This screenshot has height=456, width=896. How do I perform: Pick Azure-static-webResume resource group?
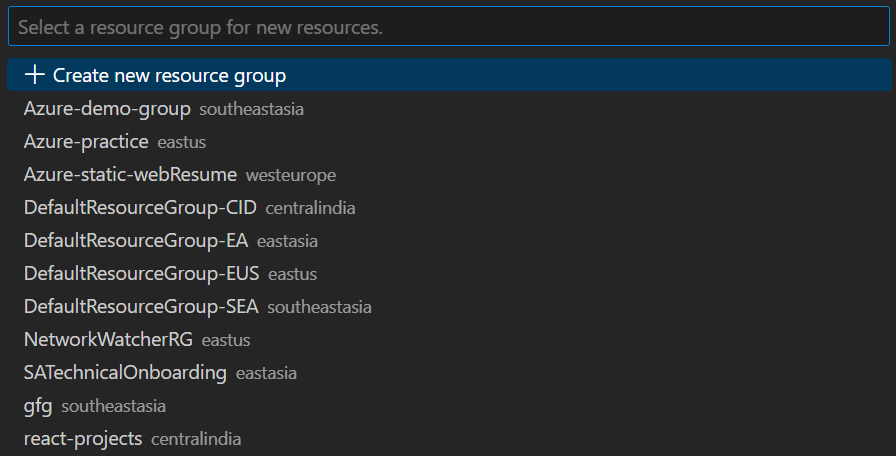pyautogui.click(x=130, y=175)
